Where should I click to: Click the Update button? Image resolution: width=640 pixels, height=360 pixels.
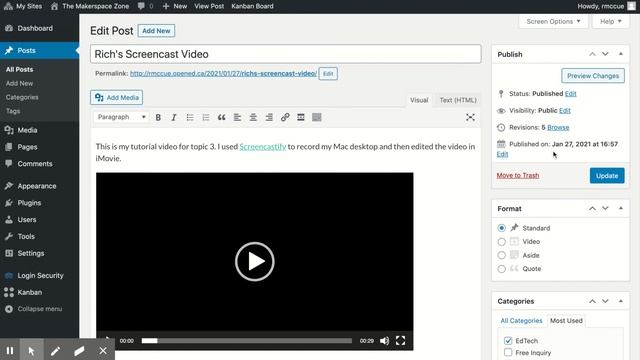(x=607, y=176)
